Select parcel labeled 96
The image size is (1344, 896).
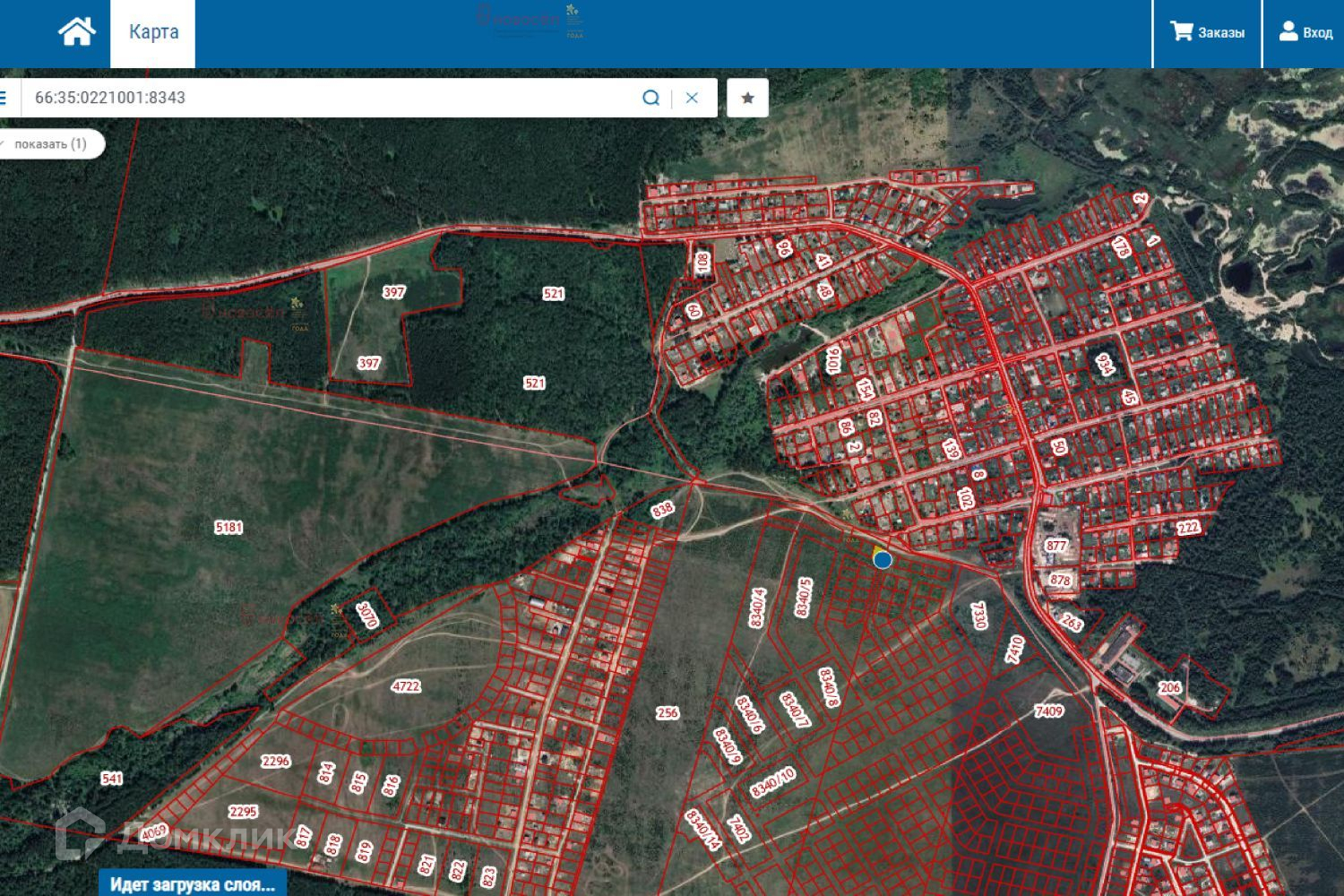tap(784, 248)
